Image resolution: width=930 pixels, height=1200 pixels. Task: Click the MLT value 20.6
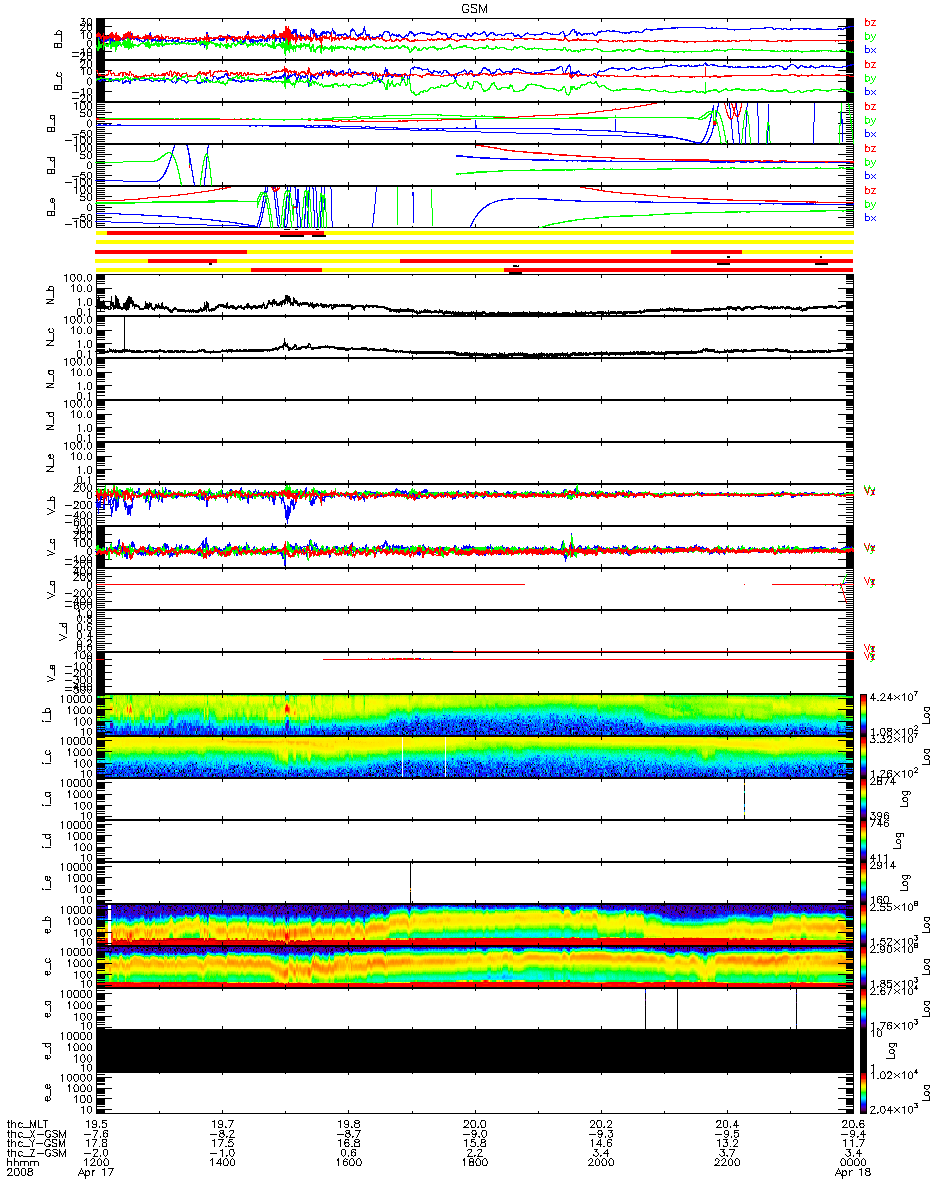852,1124
